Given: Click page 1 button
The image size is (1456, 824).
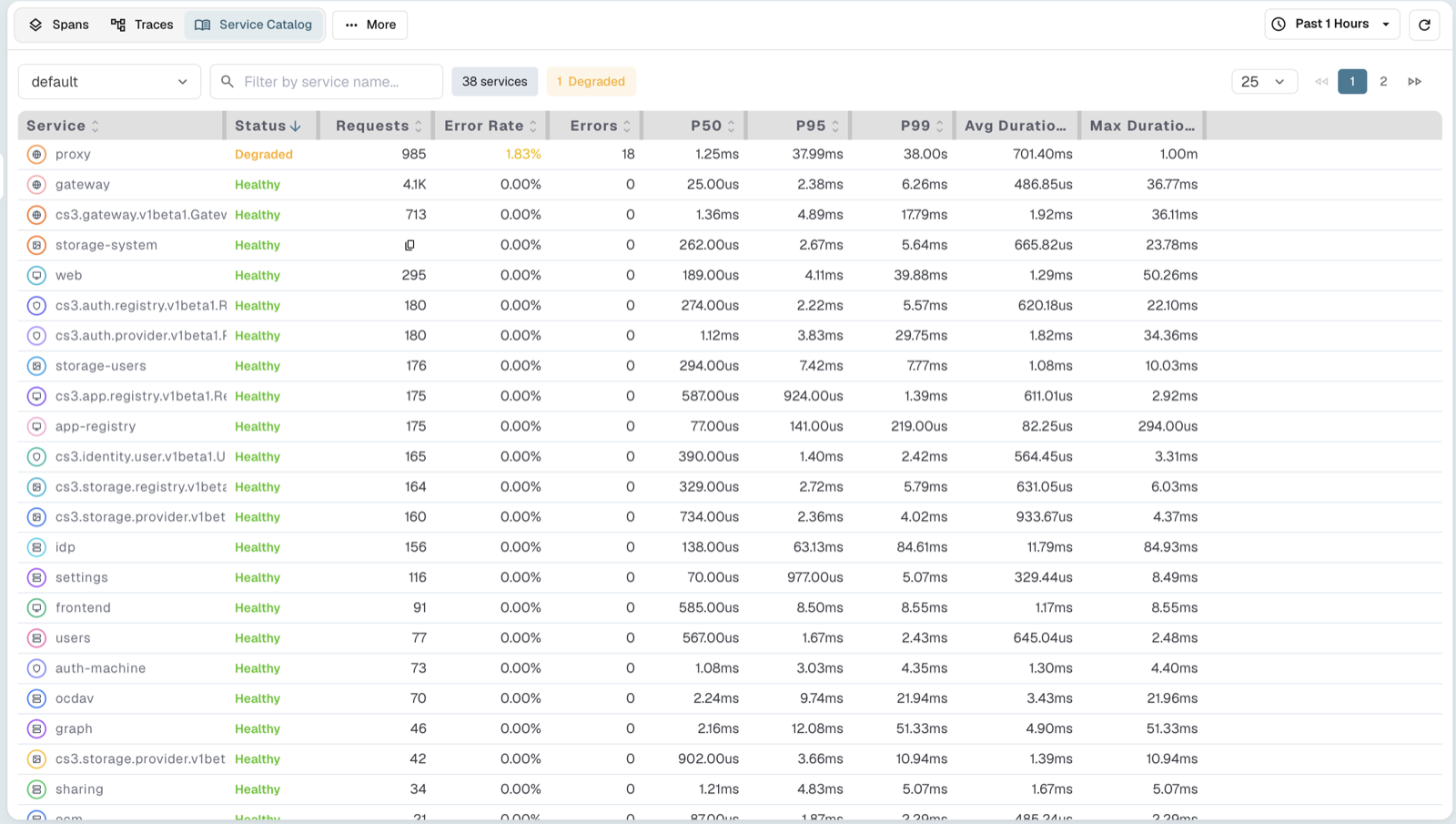Looking at the screenshot, I should point(1352,82).
